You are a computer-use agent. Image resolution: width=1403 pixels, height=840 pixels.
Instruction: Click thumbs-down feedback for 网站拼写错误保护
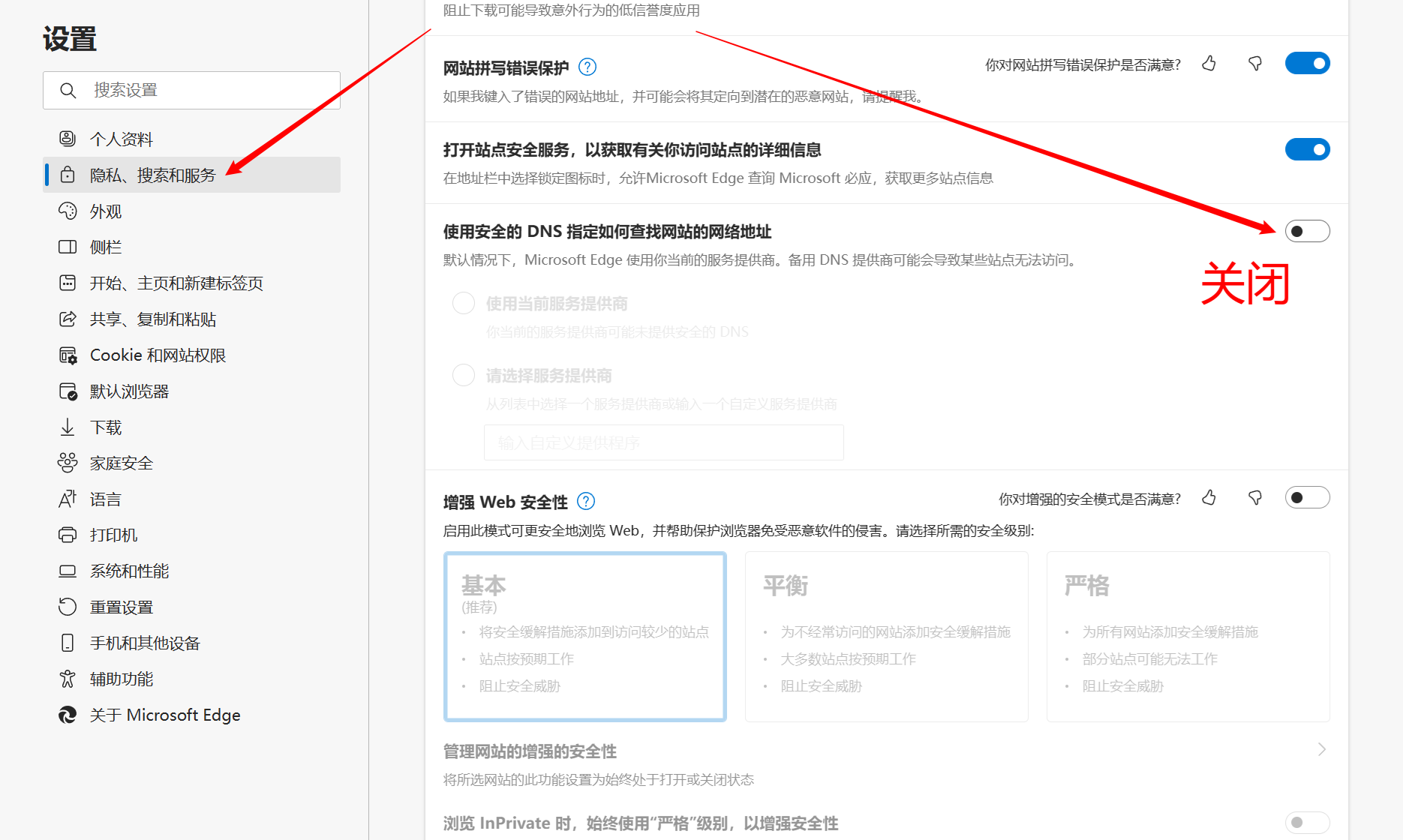[1254, 64]
